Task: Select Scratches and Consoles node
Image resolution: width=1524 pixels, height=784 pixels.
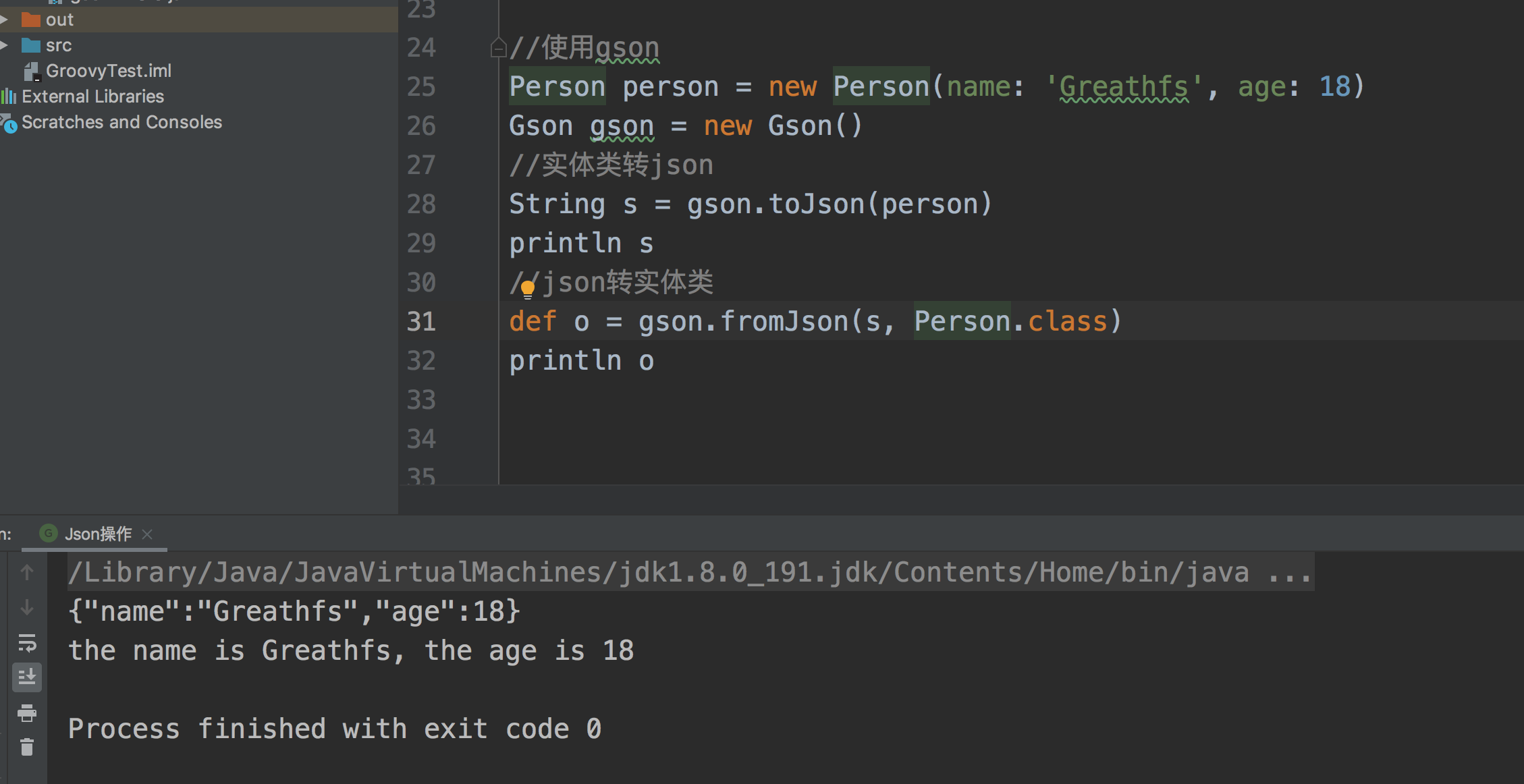Action: click(121, 122)
